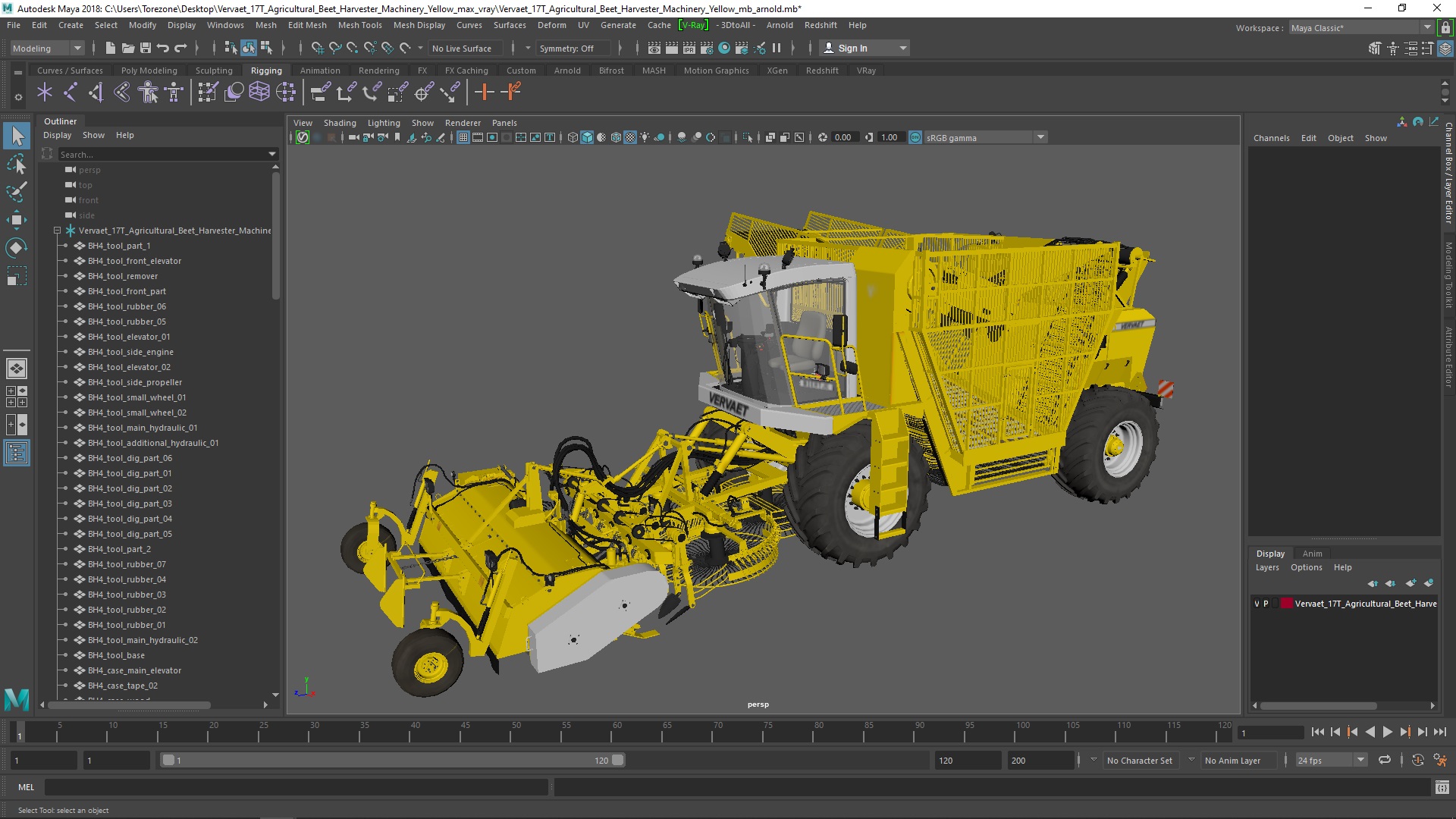
Task: Toggle auto keyframe button
Action: (1417, 760)
